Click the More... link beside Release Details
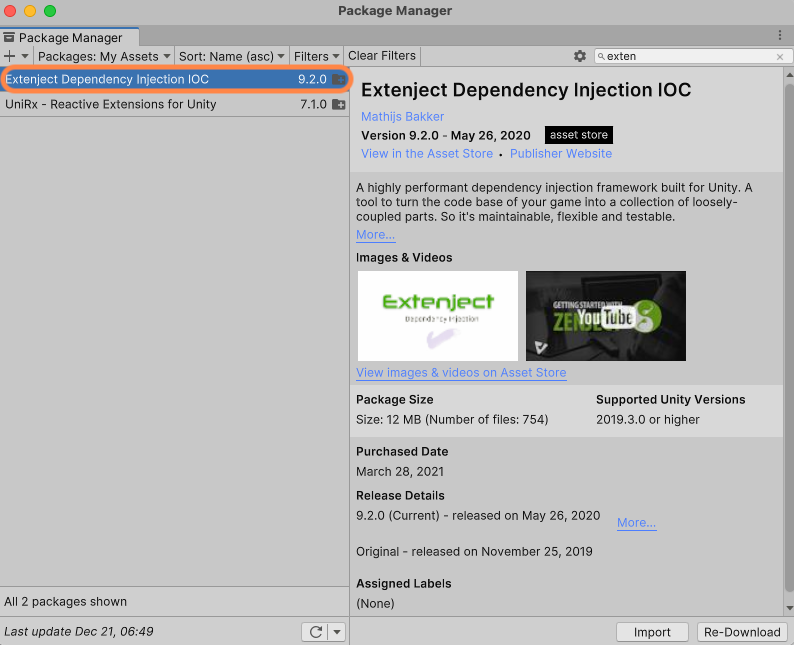The height and width of the screenshot is (645, 794). click(x=637, y=522)
